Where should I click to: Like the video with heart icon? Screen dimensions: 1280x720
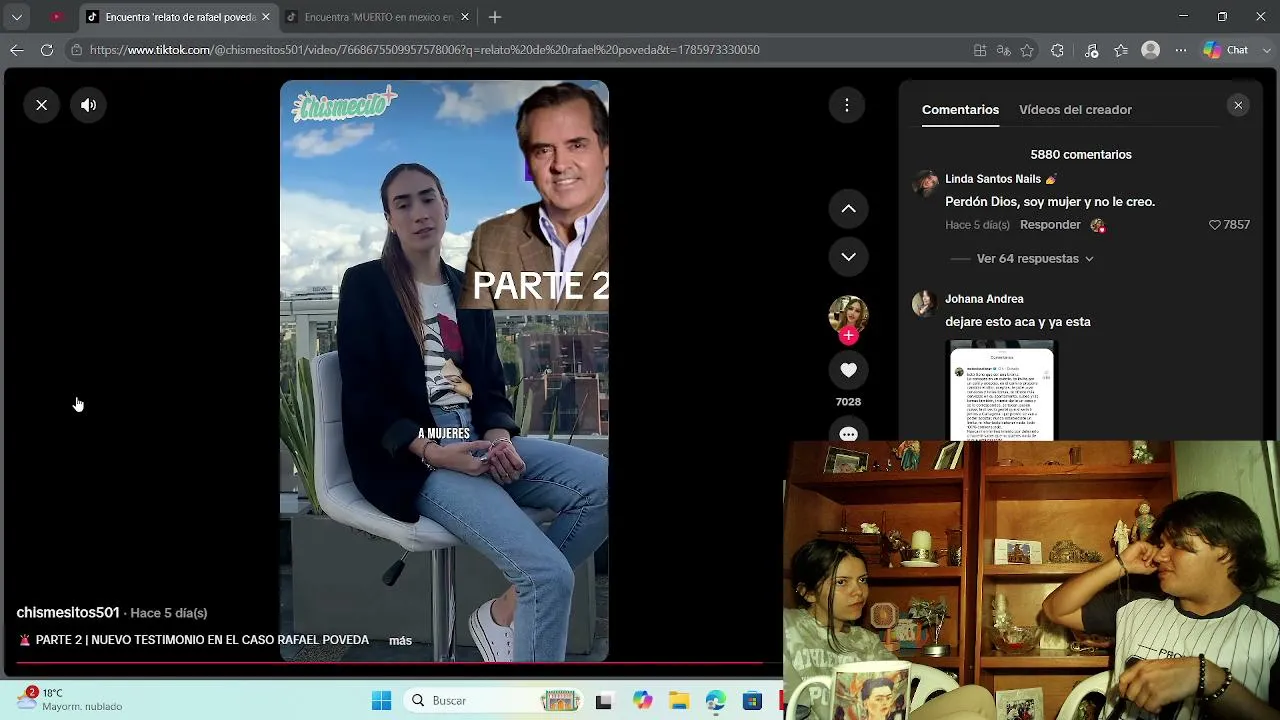point(848,370)
